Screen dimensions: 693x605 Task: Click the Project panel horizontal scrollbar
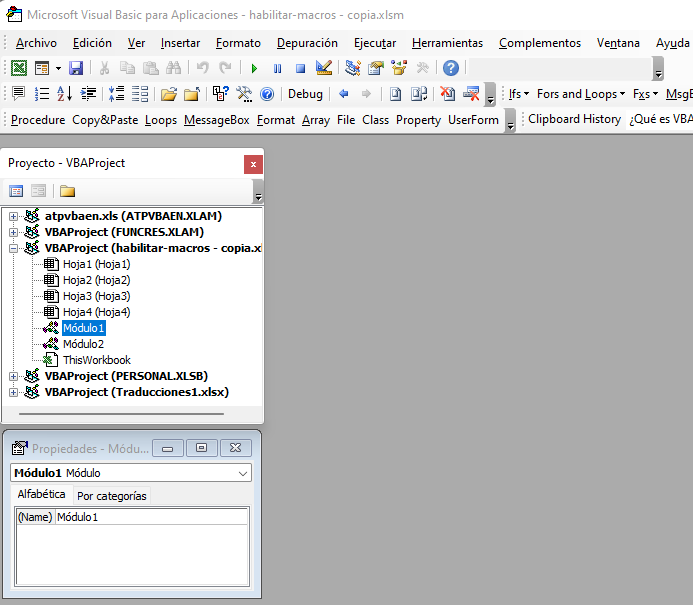pos(121,414)
